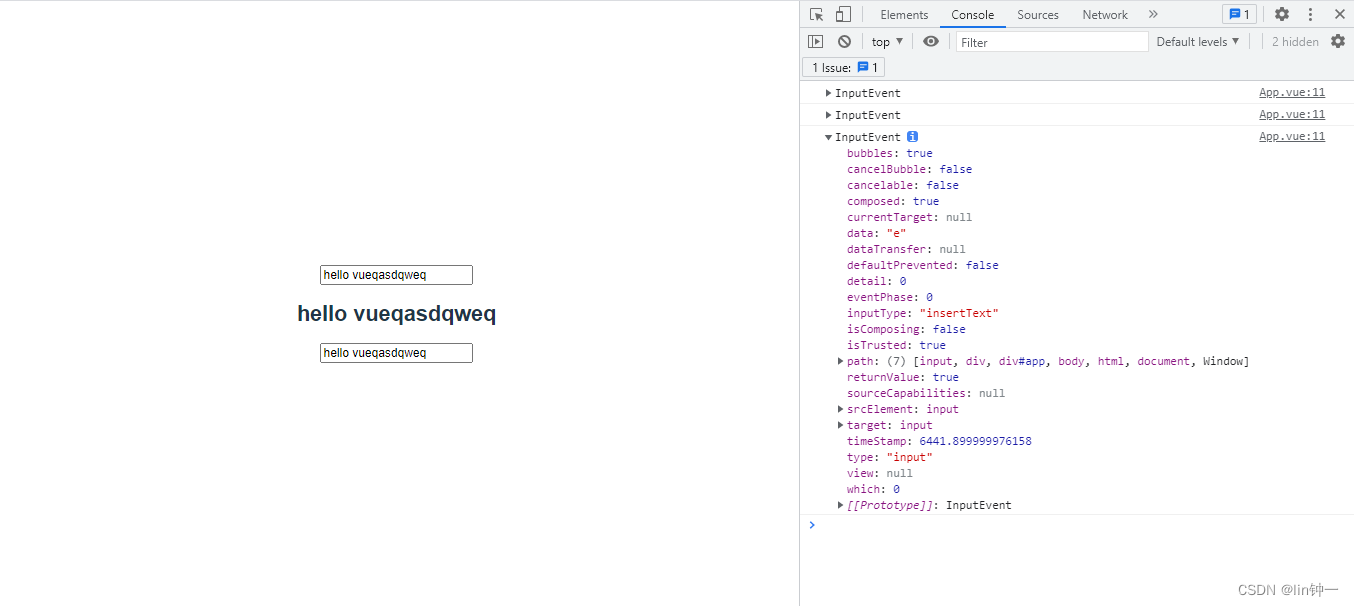Expand the path array property
The width and height of the screenshot is (1354, 606).
pyautogui.click(x=841, y=361)
